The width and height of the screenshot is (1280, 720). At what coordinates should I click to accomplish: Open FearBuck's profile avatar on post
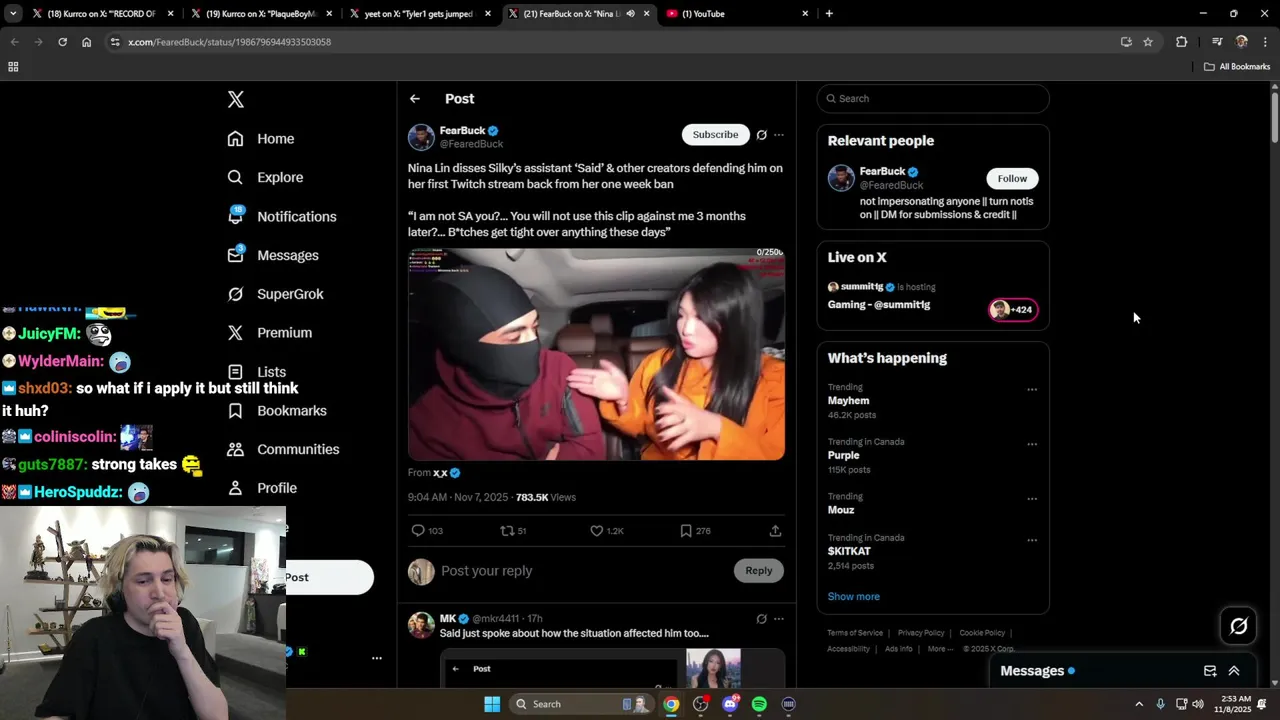point(421,137)
